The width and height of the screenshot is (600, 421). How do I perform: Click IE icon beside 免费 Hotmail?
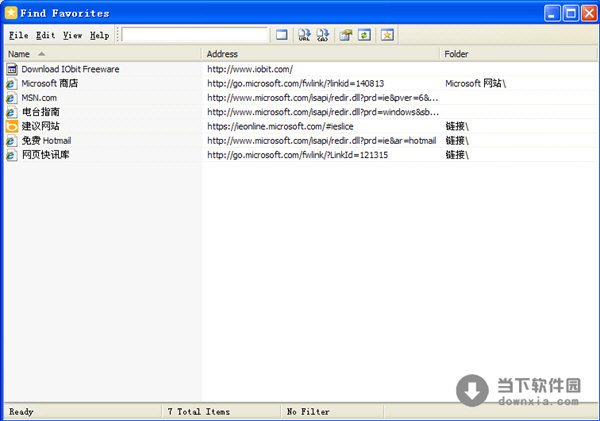click(x=11, y=141)
